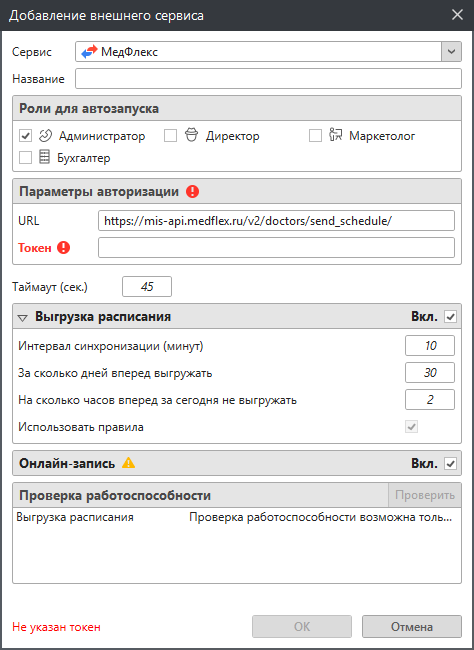Click the Проверить button

click(x=425, y=495)
